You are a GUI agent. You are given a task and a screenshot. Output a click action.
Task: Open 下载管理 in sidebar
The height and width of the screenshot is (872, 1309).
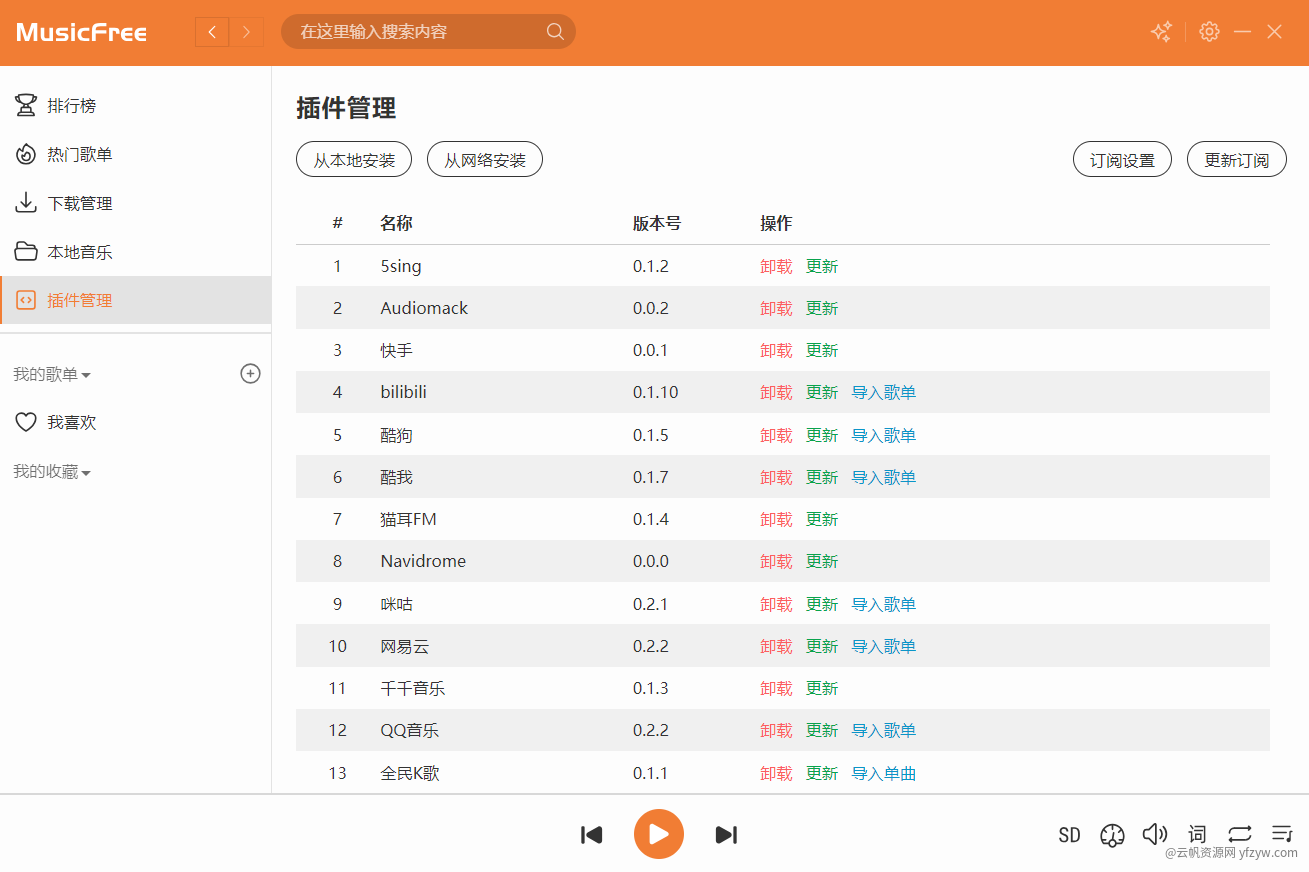pos(135,203)
